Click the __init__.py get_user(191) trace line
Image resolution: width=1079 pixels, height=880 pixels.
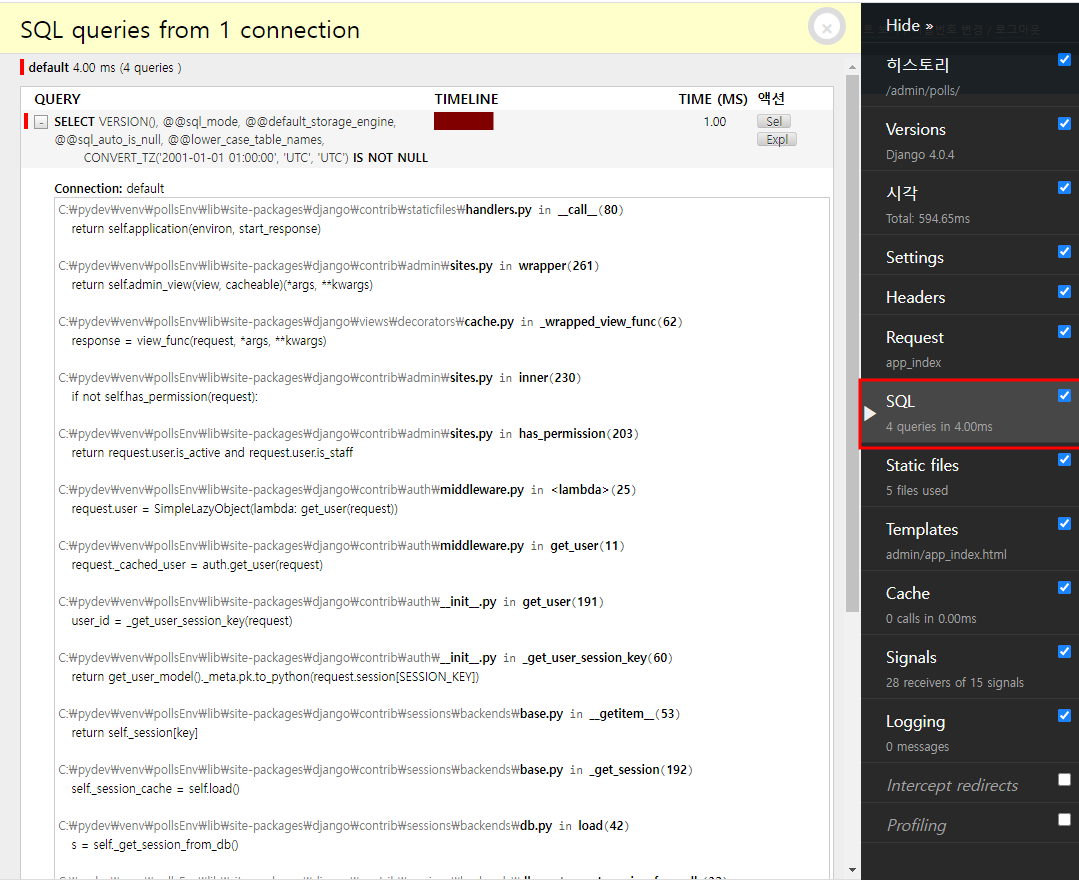click(x=331, y=602)
